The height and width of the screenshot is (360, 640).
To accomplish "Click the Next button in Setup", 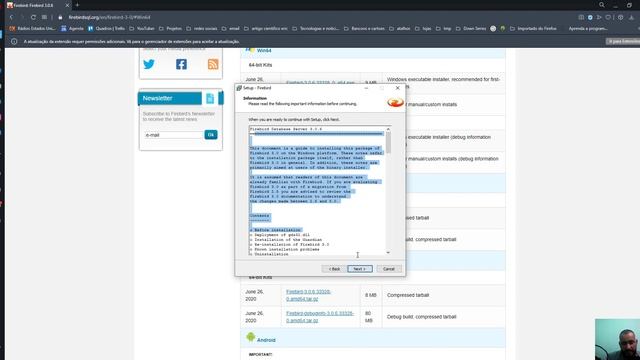I will (360, 269).
